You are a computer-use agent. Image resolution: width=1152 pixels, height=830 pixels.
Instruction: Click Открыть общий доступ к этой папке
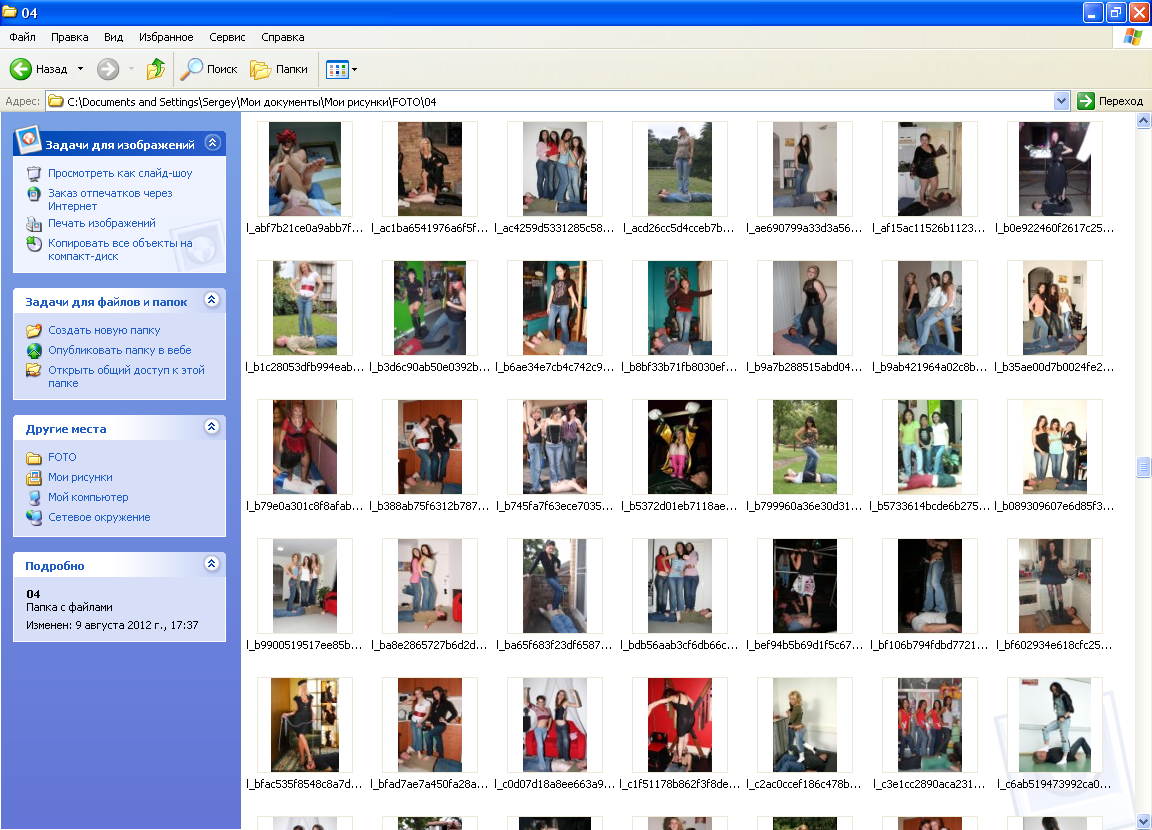pos(126,377)
